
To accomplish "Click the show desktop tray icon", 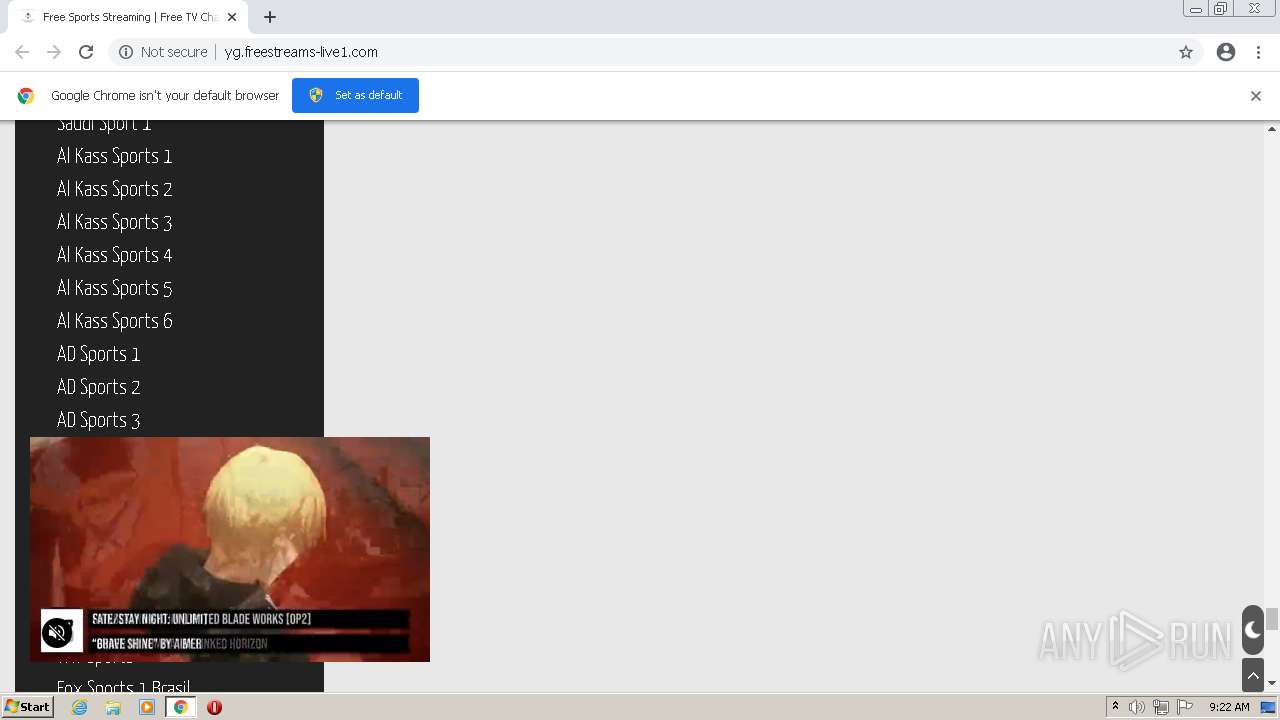I will coord(1268,707).
